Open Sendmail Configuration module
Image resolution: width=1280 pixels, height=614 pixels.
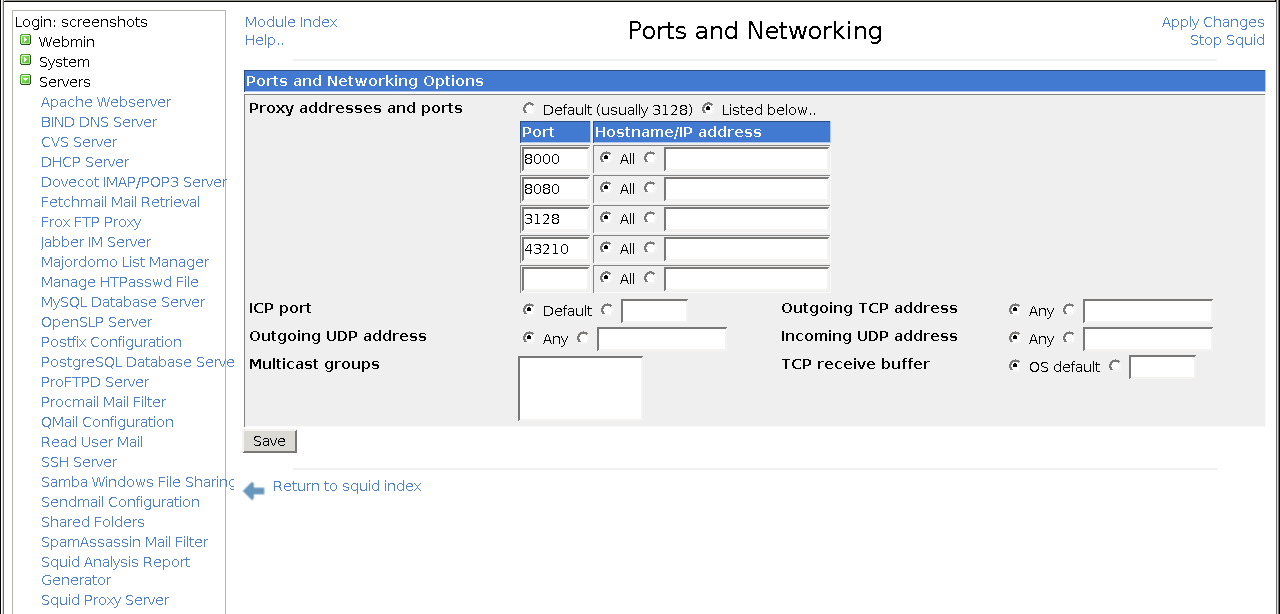click(120, 502)
